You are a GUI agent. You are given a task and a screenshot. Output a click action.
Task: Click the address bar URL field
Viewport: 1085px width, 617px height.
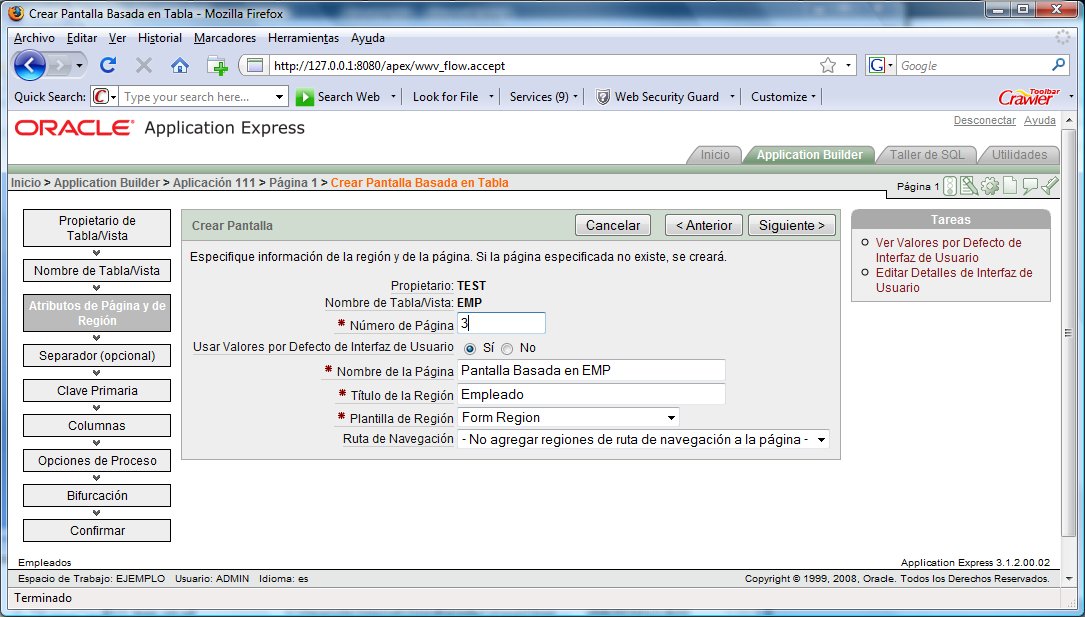click(542, 66)
